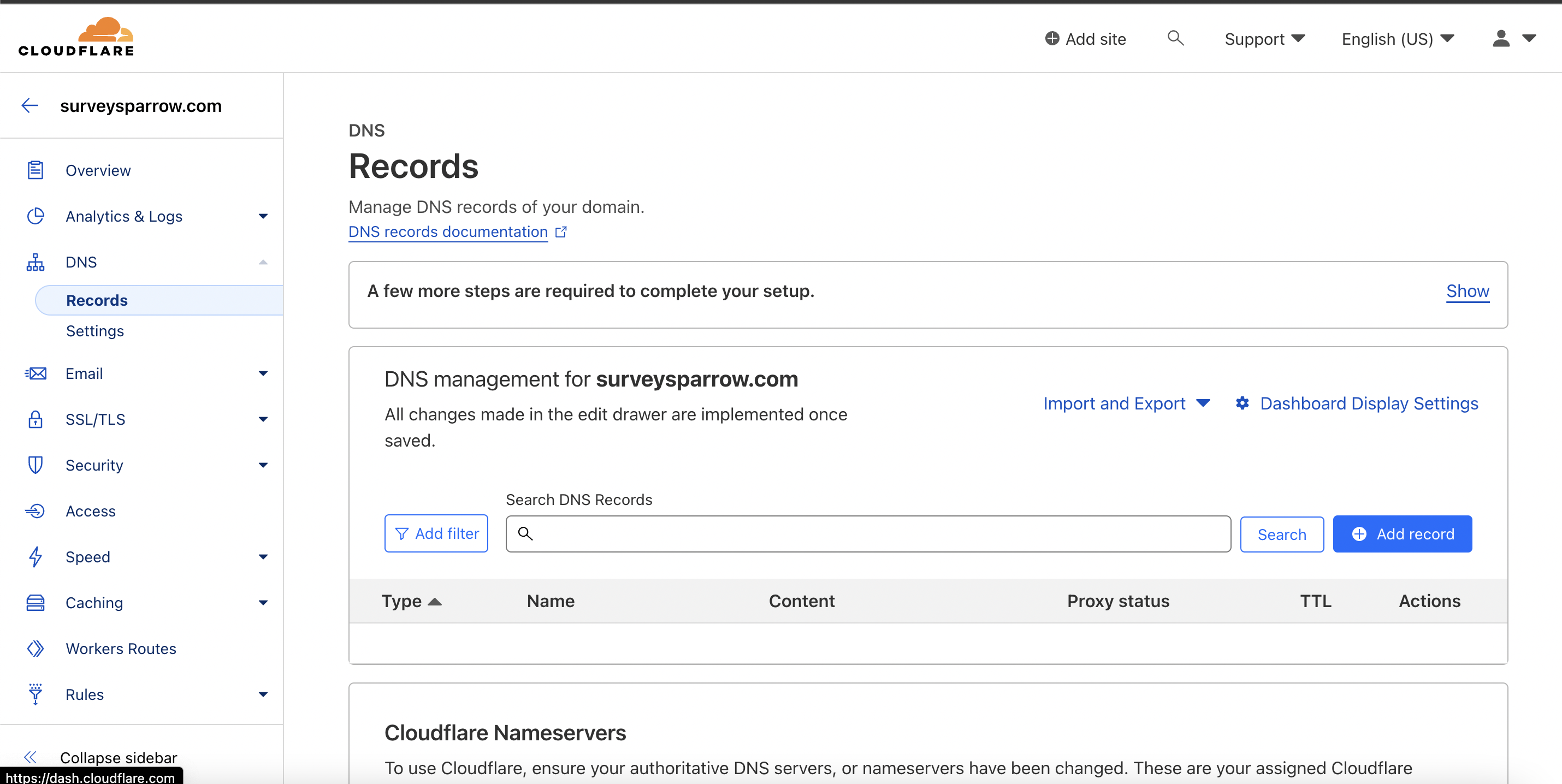Click the Overview clipboard icon

(x=35, y=170)
